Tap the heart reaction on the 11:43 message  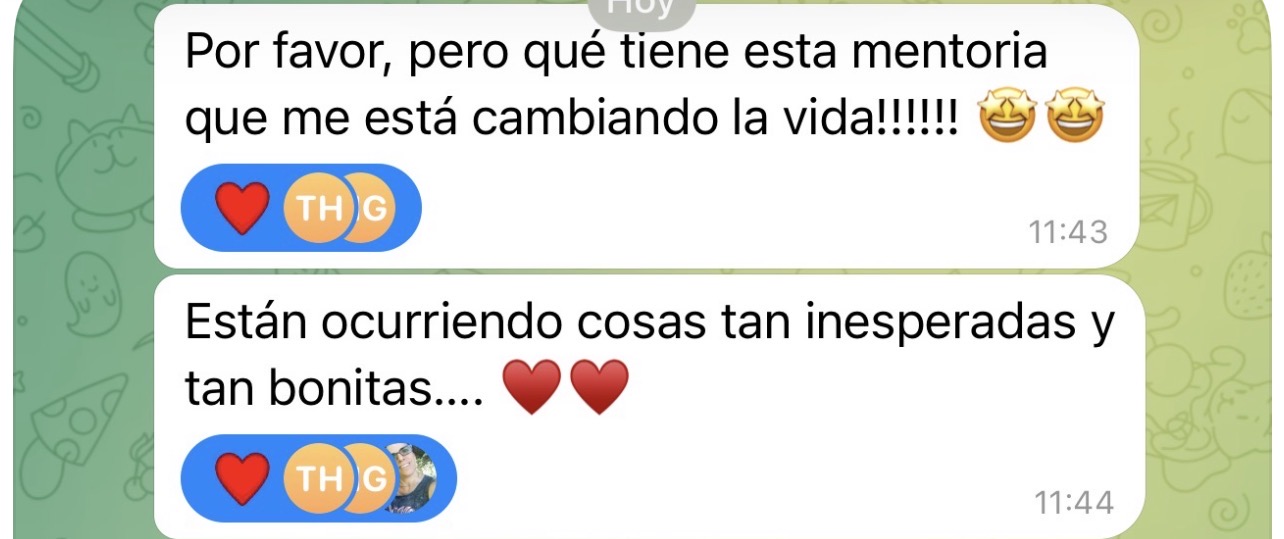tap(242, 209)
